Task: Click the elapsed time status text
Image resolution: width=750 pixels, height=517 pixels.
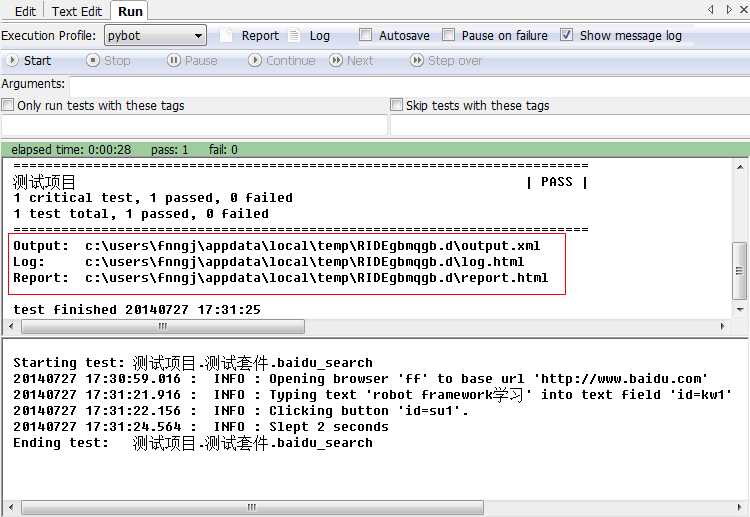Action: point(71,150)
